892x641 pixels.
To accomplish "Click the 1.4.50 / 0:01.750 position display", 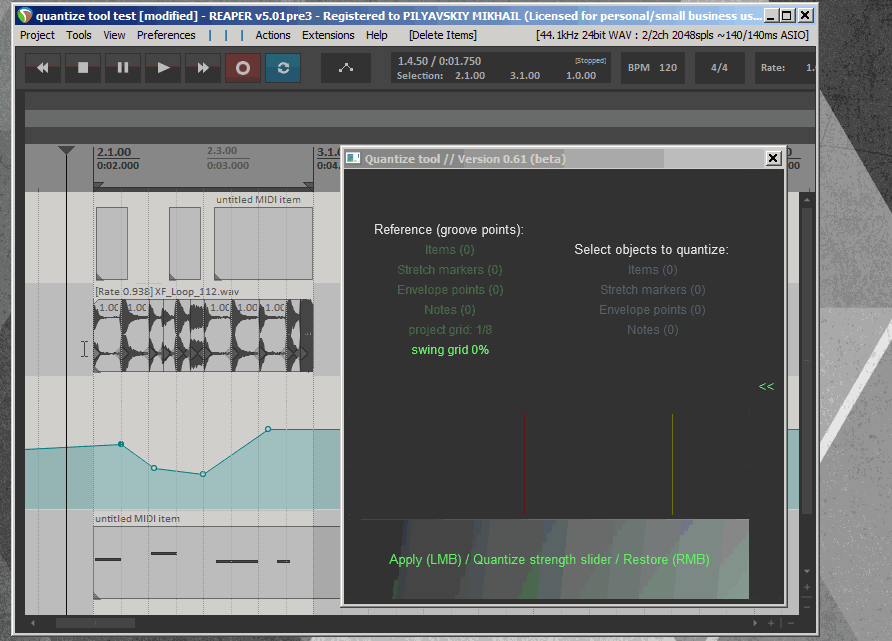I will (439, 61).
